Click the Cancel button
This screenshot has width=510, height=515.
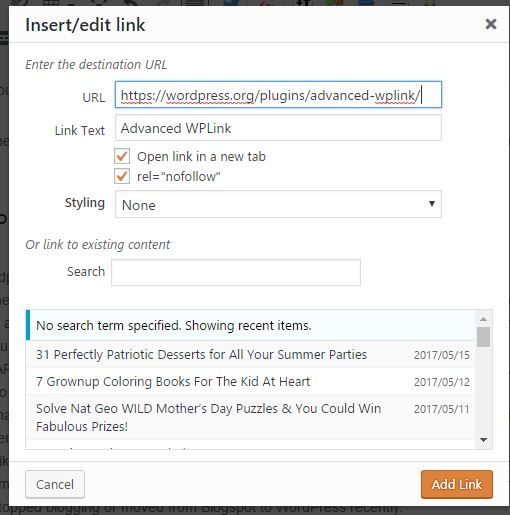coord(55,484)
